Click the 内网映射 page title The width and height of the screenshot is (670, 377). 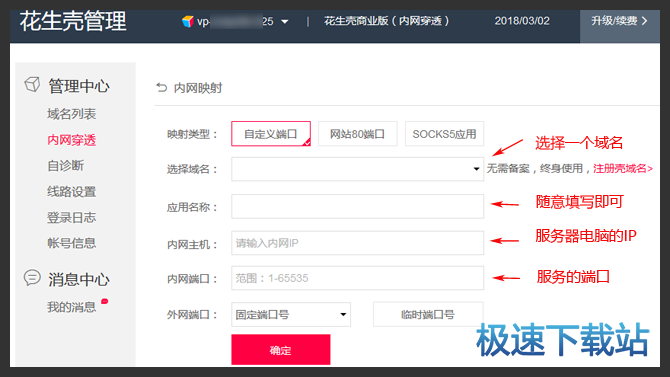coord(198,88)
